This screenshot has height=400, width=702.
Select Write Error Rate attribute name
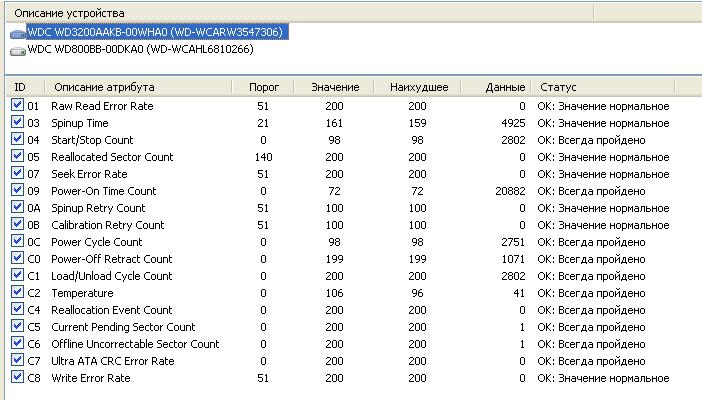90,378
